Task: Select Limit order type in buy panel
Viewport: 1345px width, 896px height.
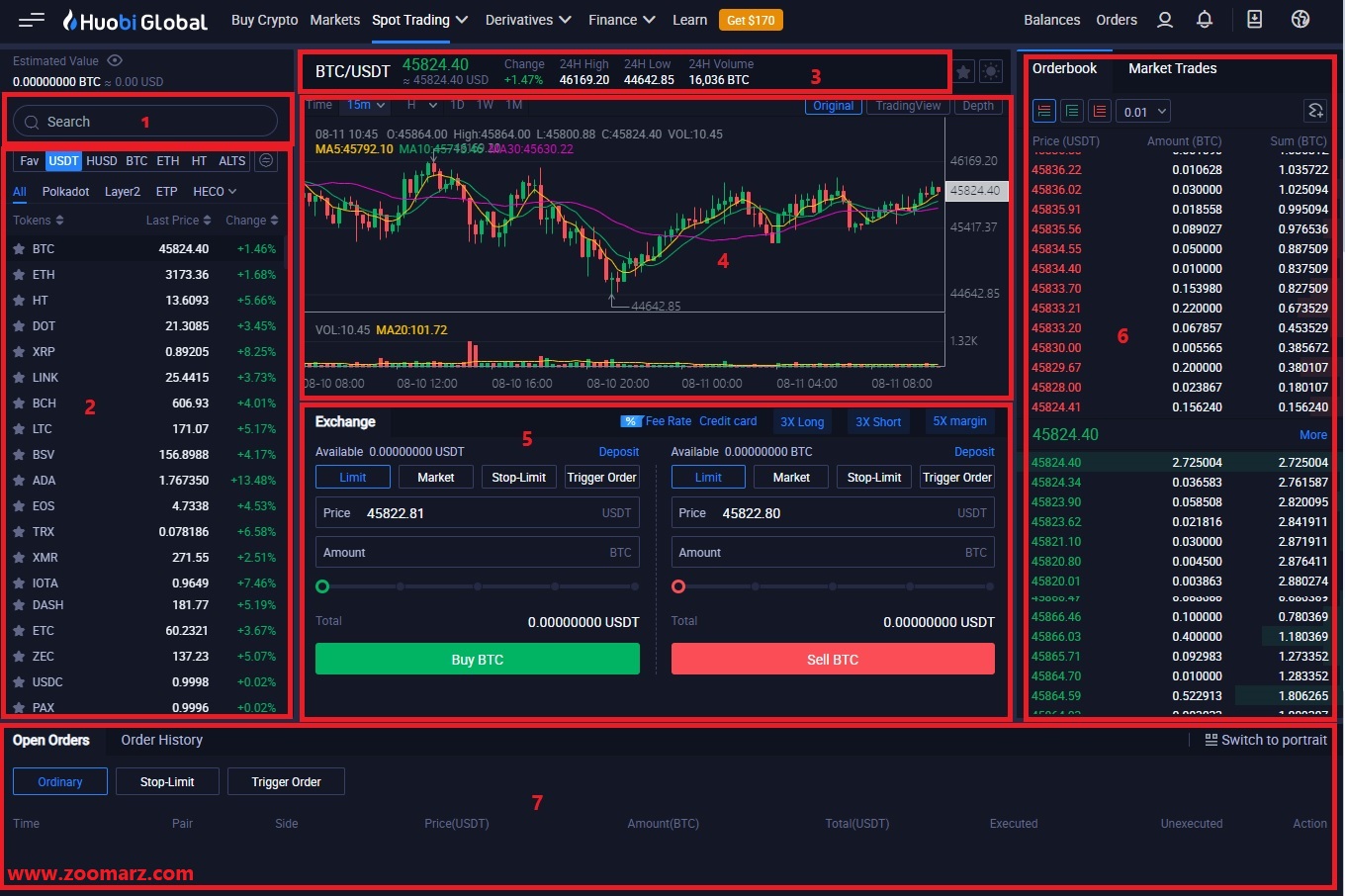Action: (353, 478)
